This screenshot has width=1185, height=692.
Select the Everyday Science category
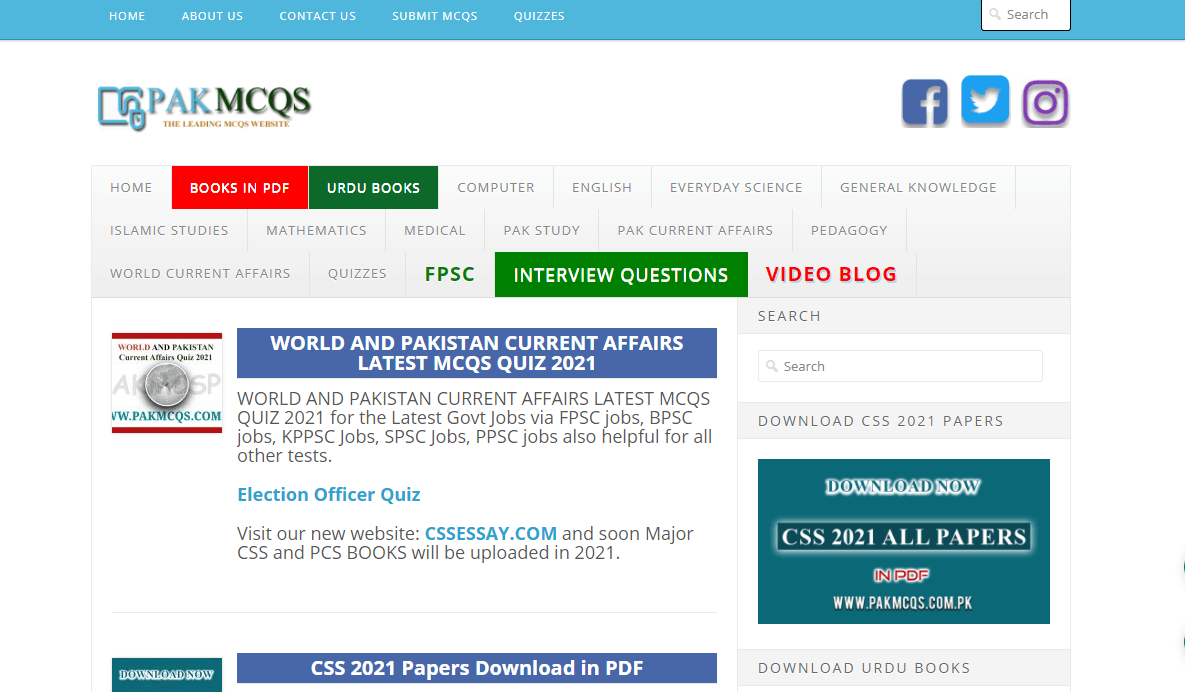736,187
